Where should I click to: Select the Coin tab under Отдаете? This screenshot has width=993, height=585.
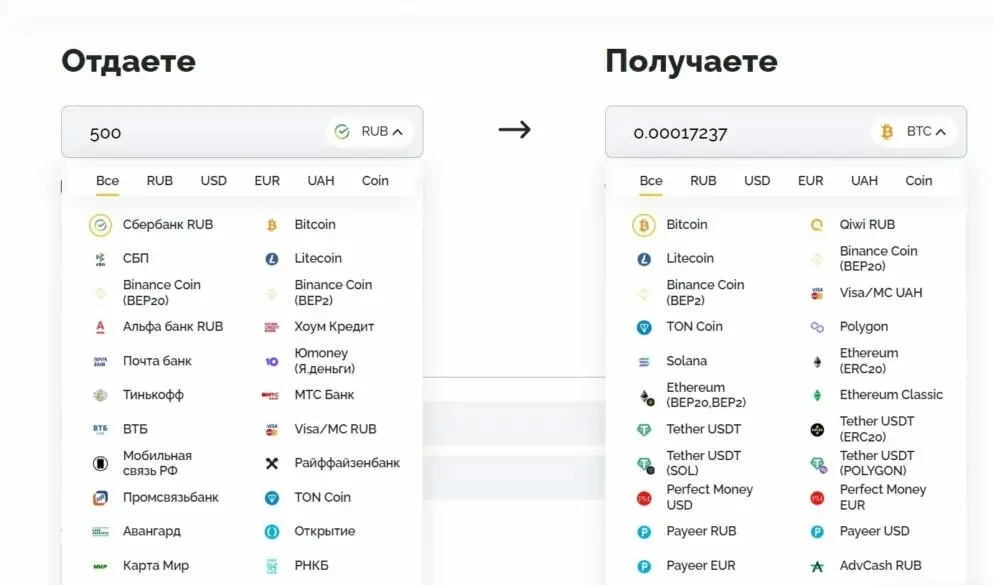375,181
